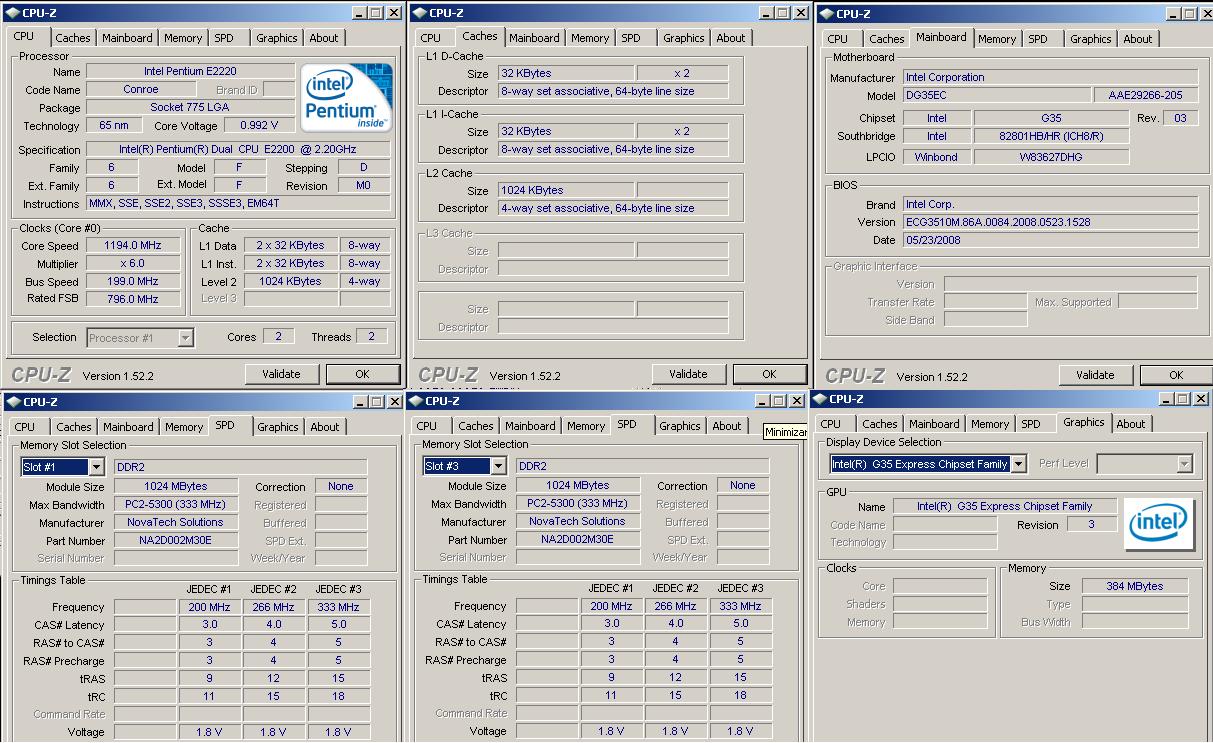Select Graphics tab in the Slot #1 window
The width and height of the screenshot is (1213, 743).
click(x=277, y=427)
